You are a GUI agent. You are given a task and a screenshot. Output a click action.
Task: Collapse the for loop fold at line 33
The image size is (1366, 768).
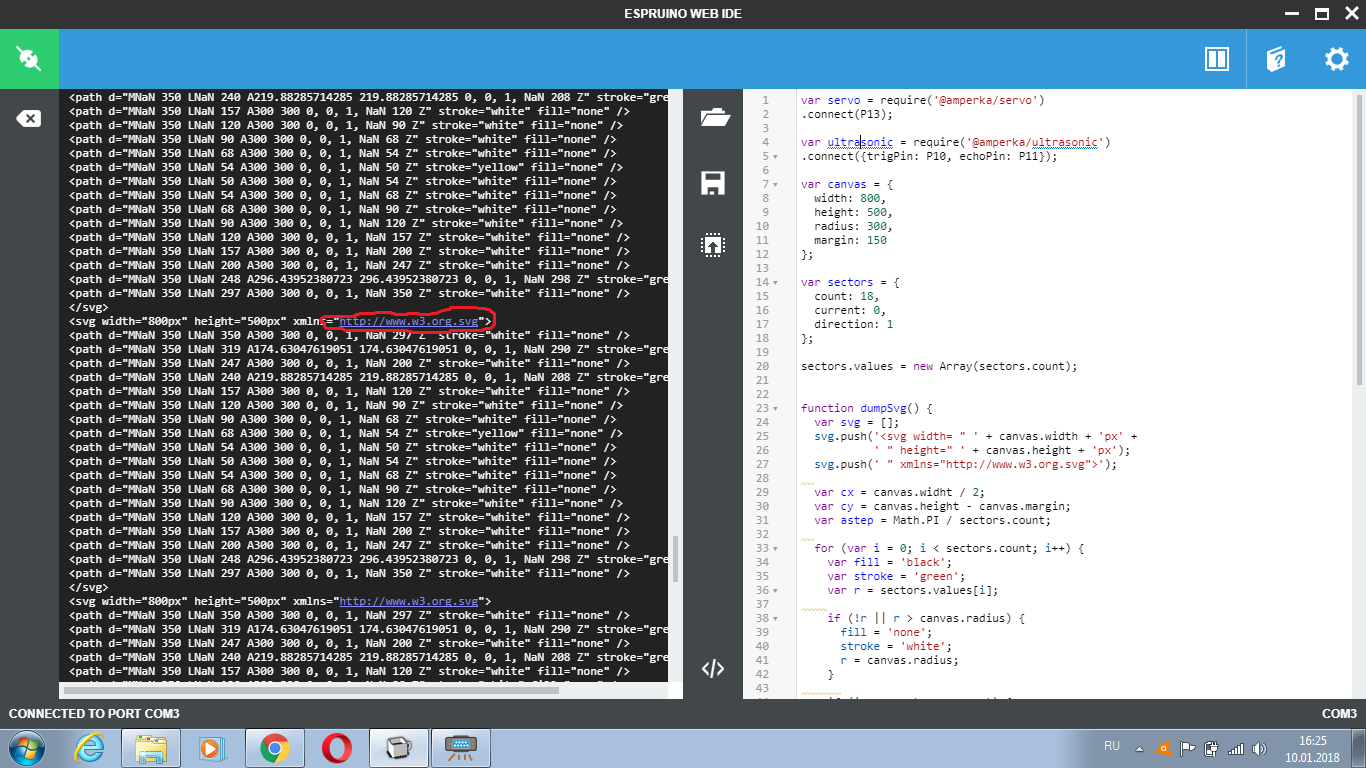pyautogui.click(x=775, y=548)
